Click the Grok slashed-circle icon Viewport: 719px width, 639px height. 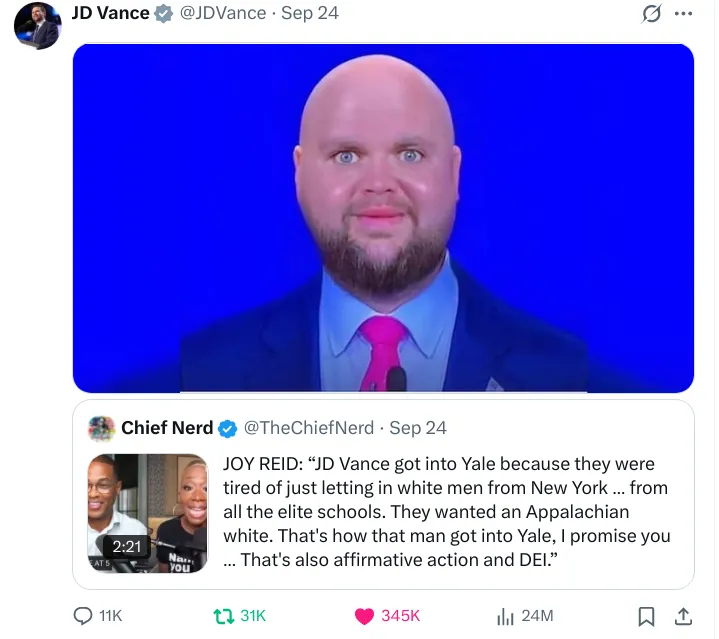tap(651, 13)
